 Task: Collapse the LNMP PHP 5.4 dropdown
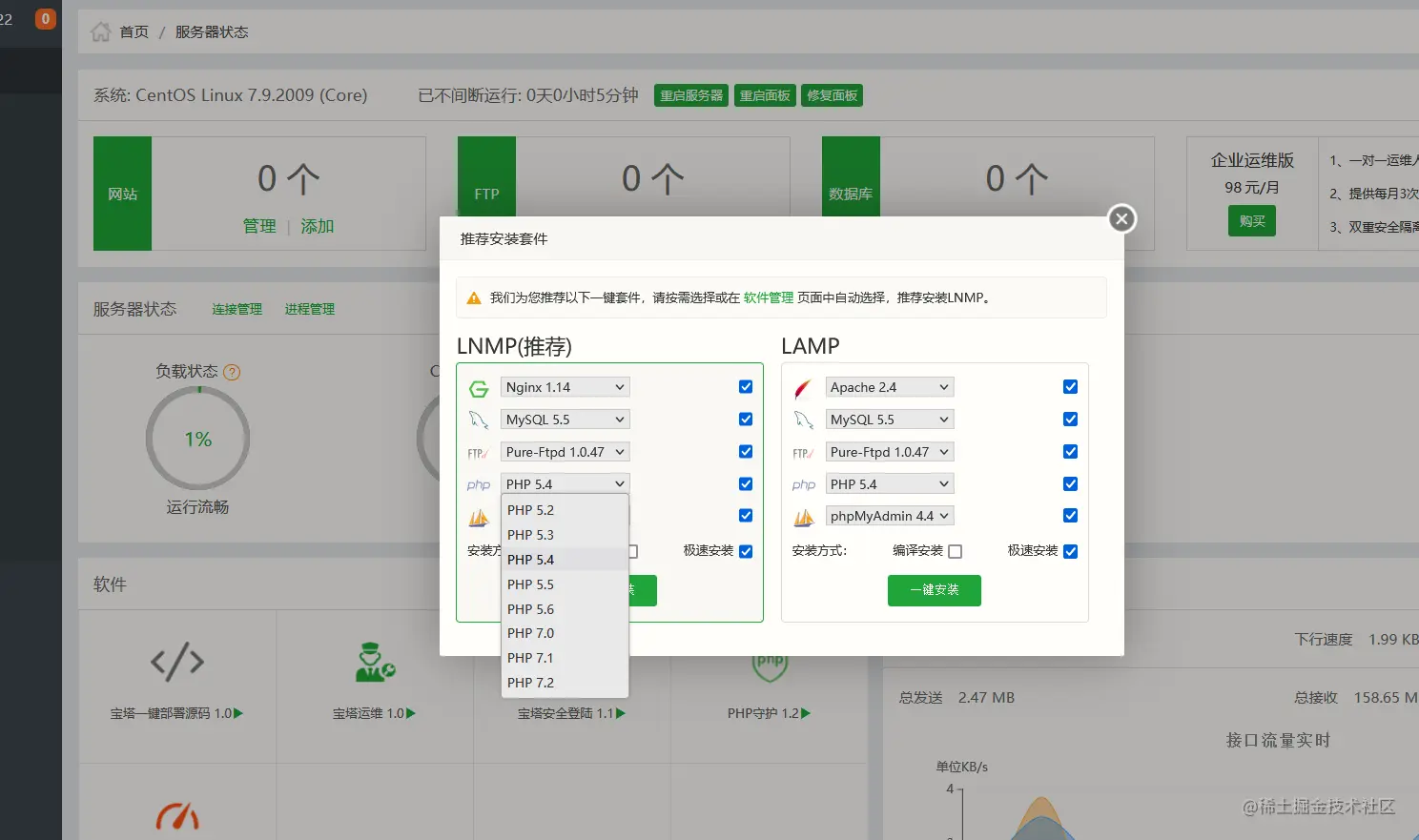[566, 484]
